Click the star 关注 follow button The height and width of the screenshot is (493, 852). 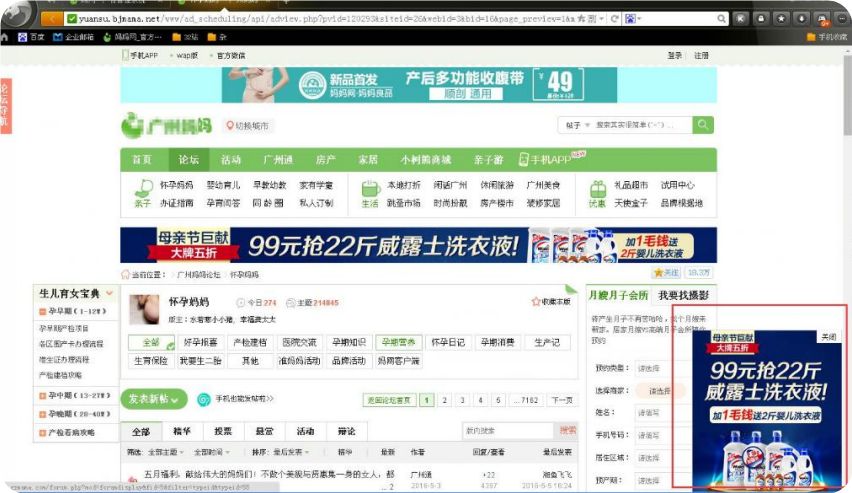tap(667, 272)
